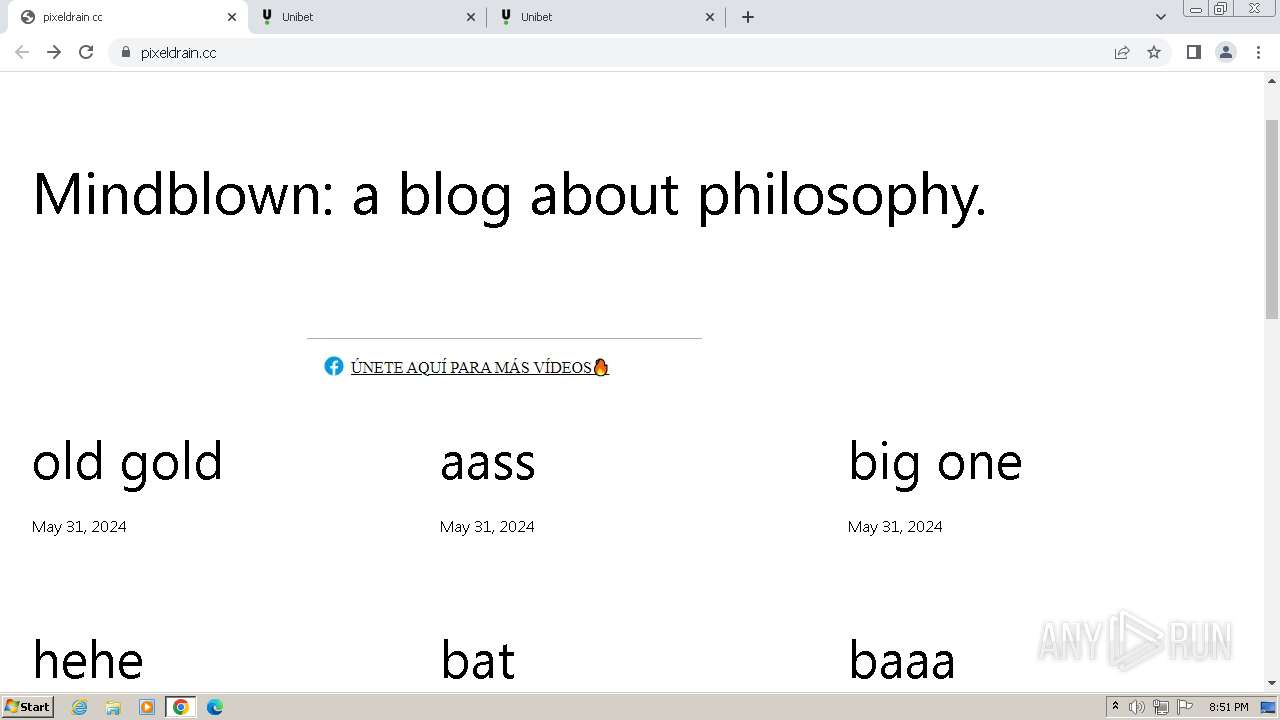
Task: Click the volume speaker tray icon
Action: [1137, 707]
